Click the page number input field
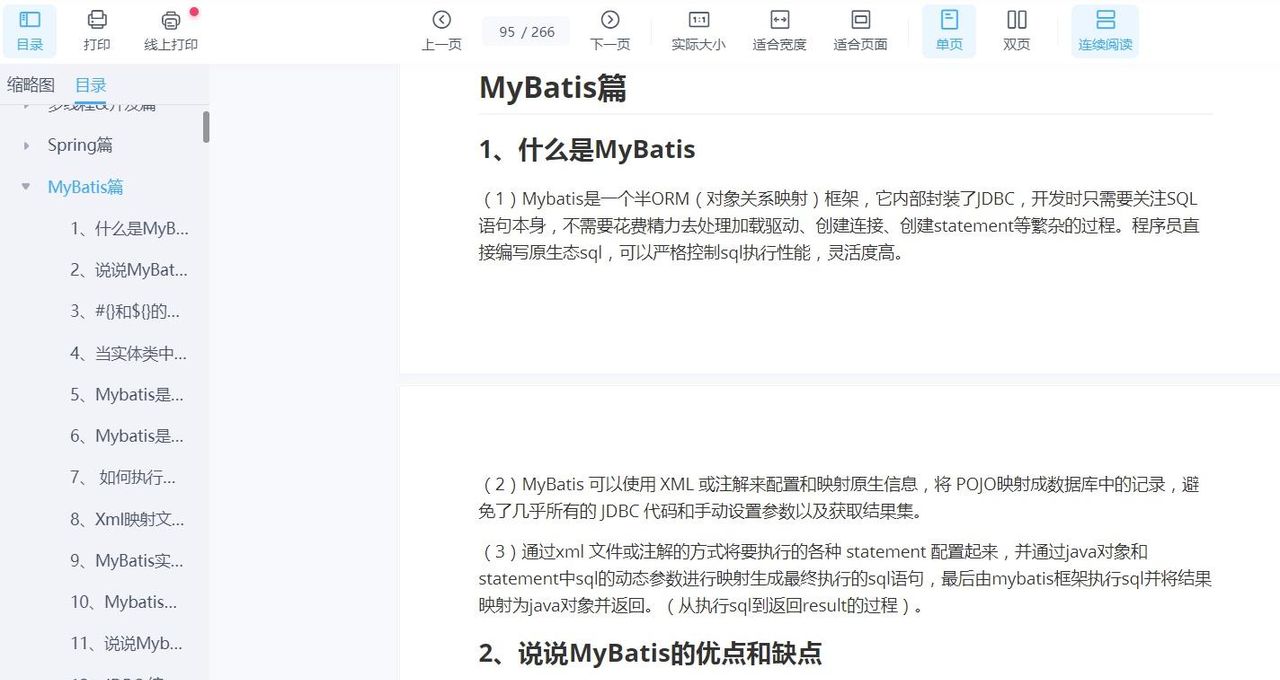 [526, 31]
